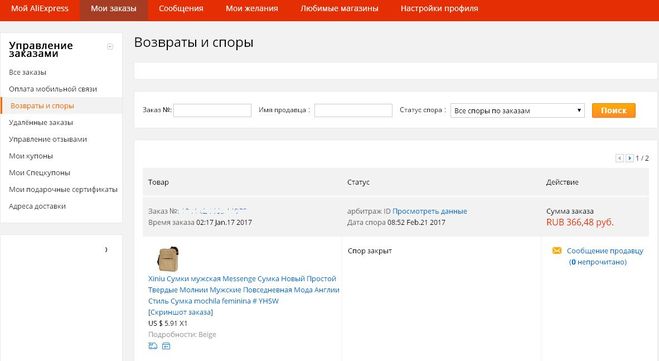This screenshot has width=659, height=361.
Task: Go to previous page arrow
Action: [619, 158]
